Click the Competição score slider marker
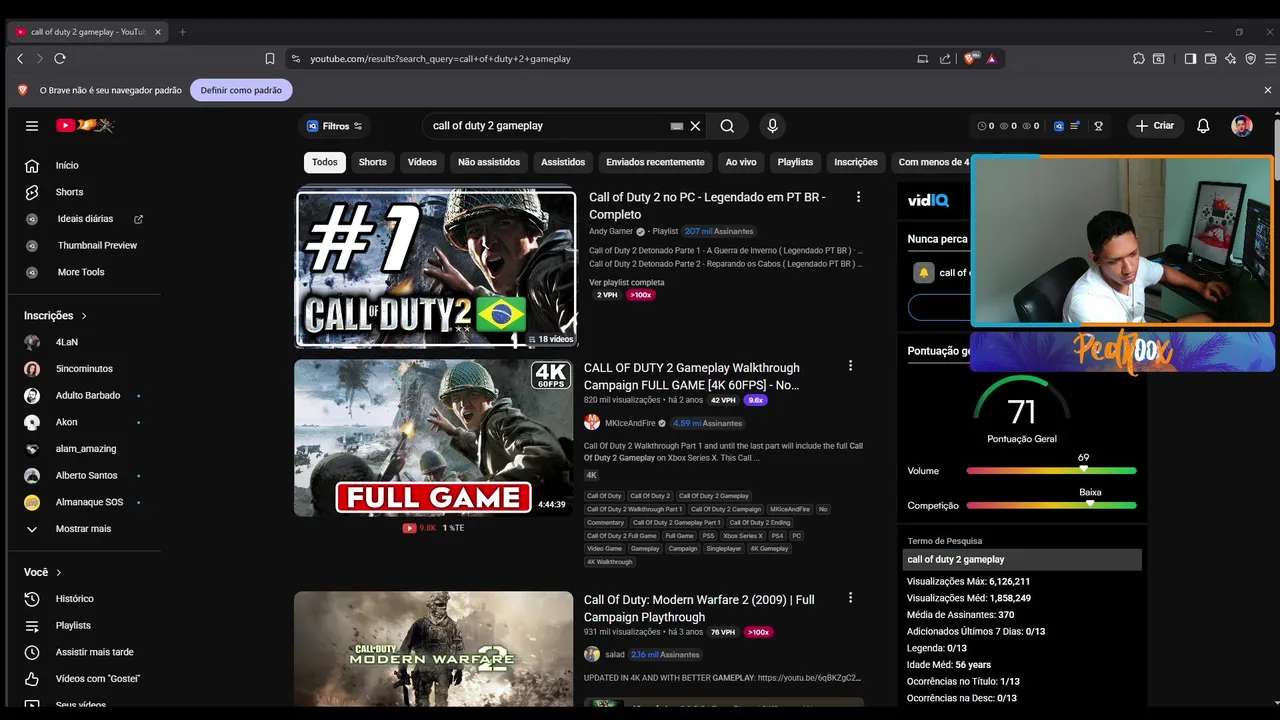Image resolution: width=1280 pixels, height=720 pixels. [1090, 503]
